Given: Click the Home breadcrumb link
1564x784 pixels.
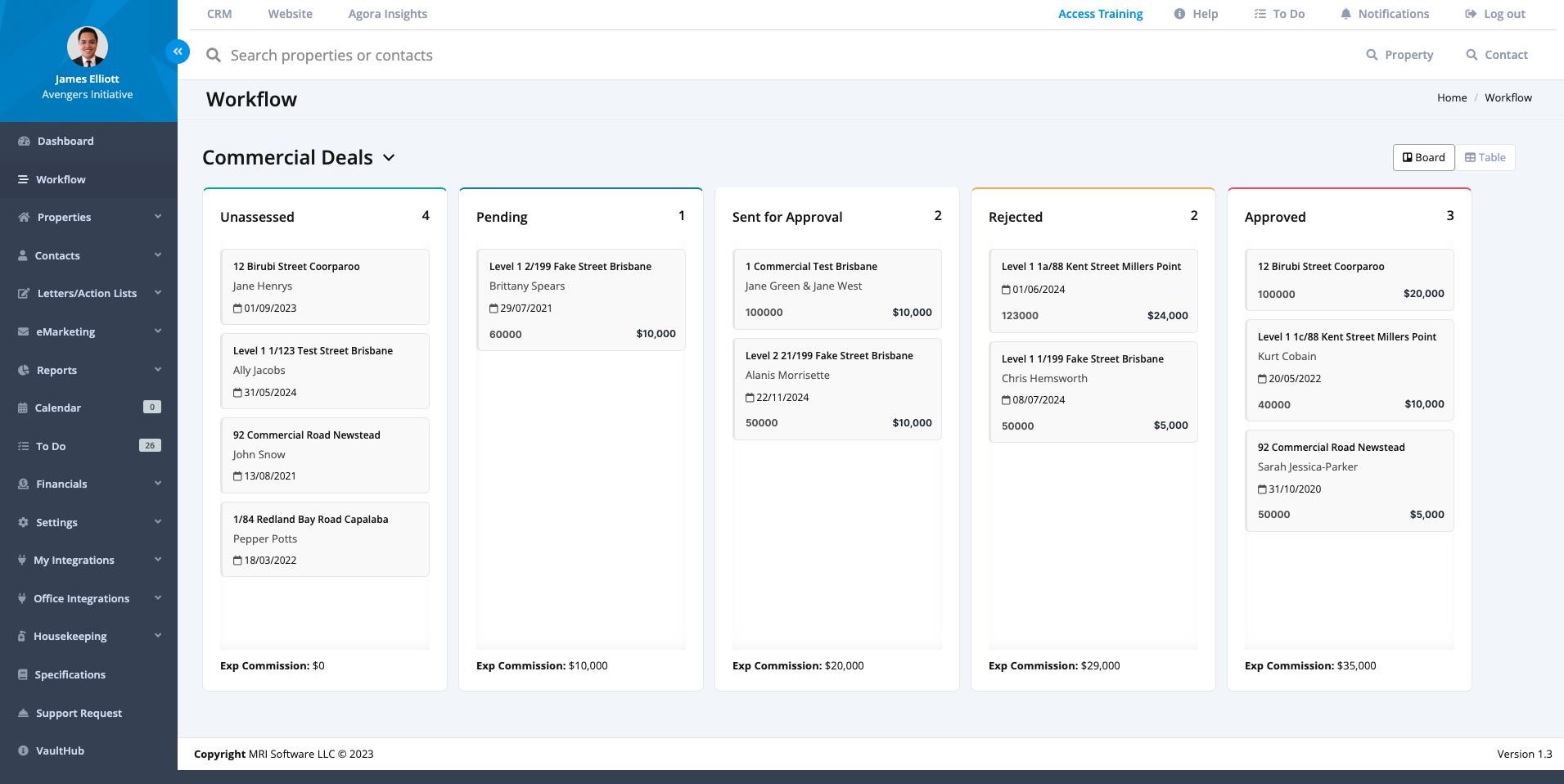Looking at the screenshot, I should [1452, 97].
